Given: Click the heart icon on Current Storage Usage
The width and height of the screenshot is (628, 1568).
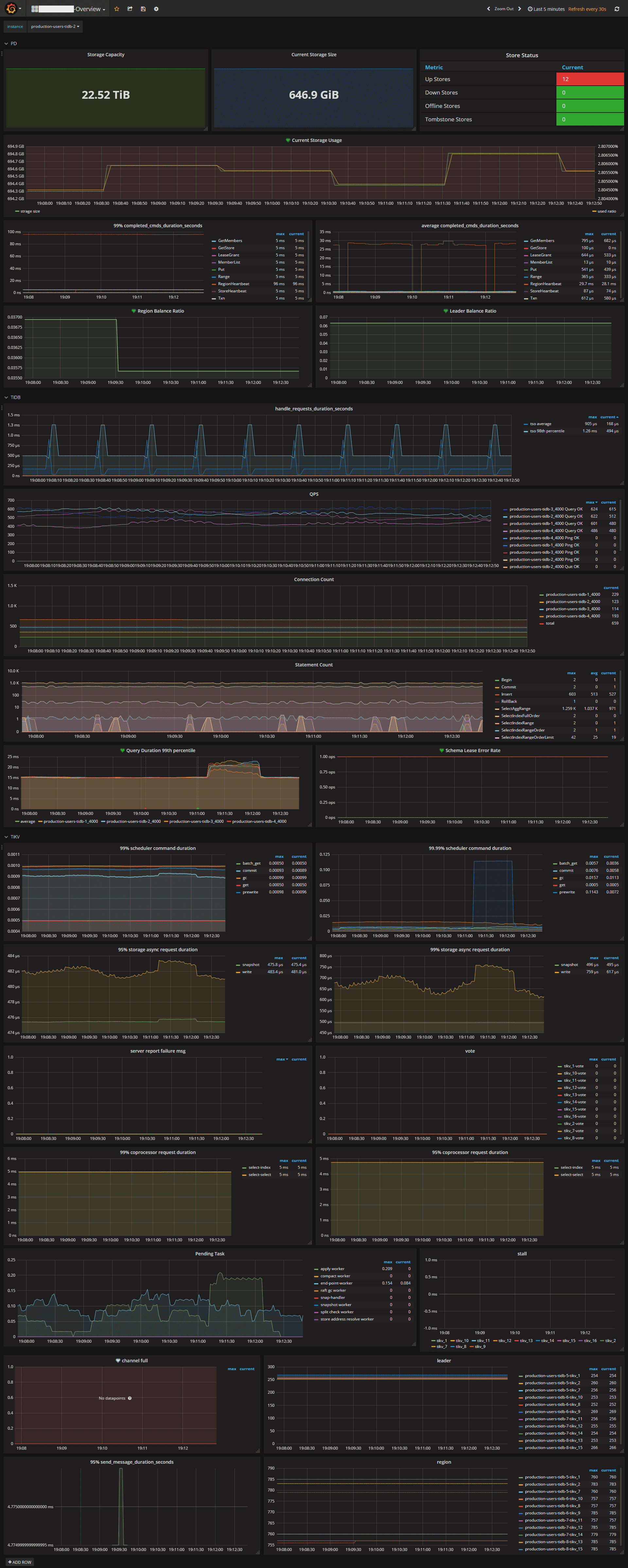Looking at the screenshot, I should pyautogui.click(x=288, y=140).
